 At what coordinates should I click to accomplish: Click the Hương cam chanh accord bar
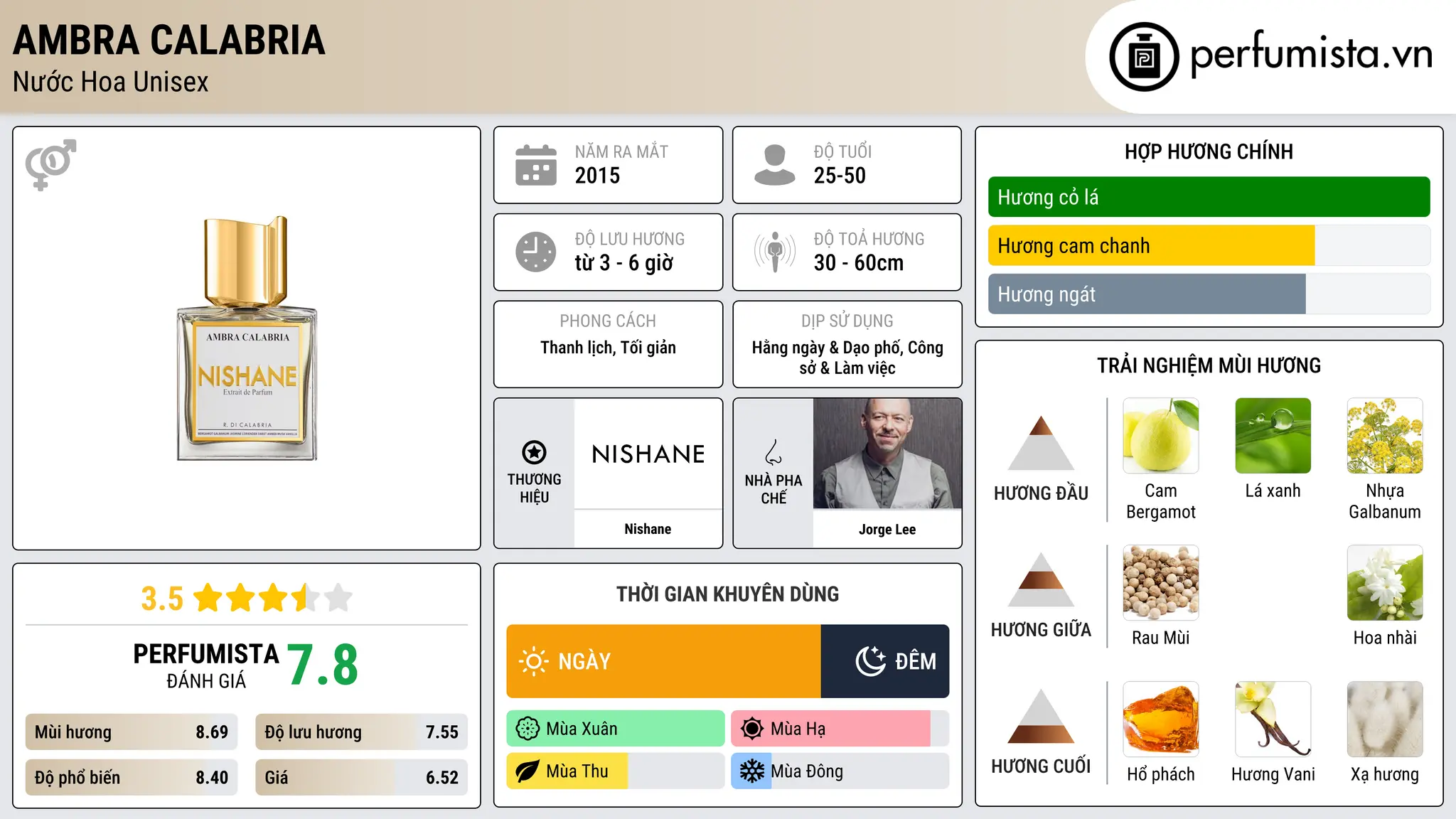click(1209, 245)
